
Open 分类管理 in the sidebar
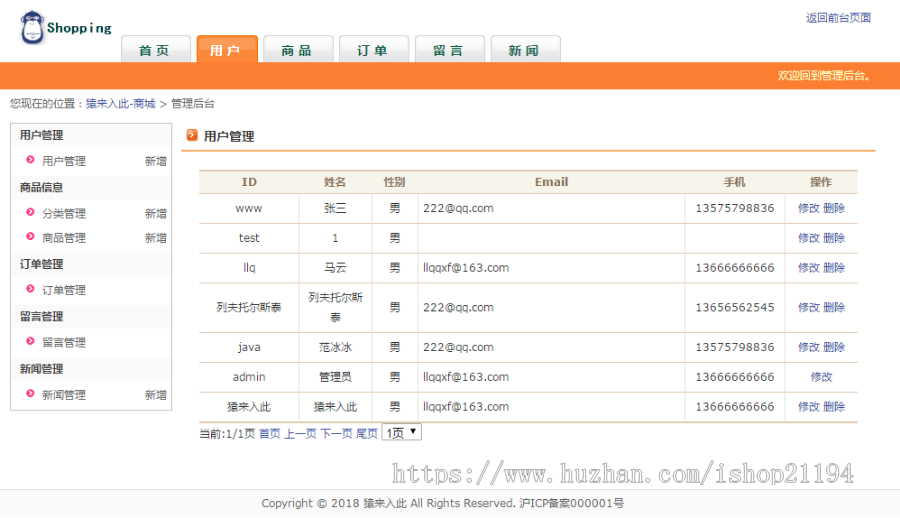pyautogui.click(x=64, y=214)
